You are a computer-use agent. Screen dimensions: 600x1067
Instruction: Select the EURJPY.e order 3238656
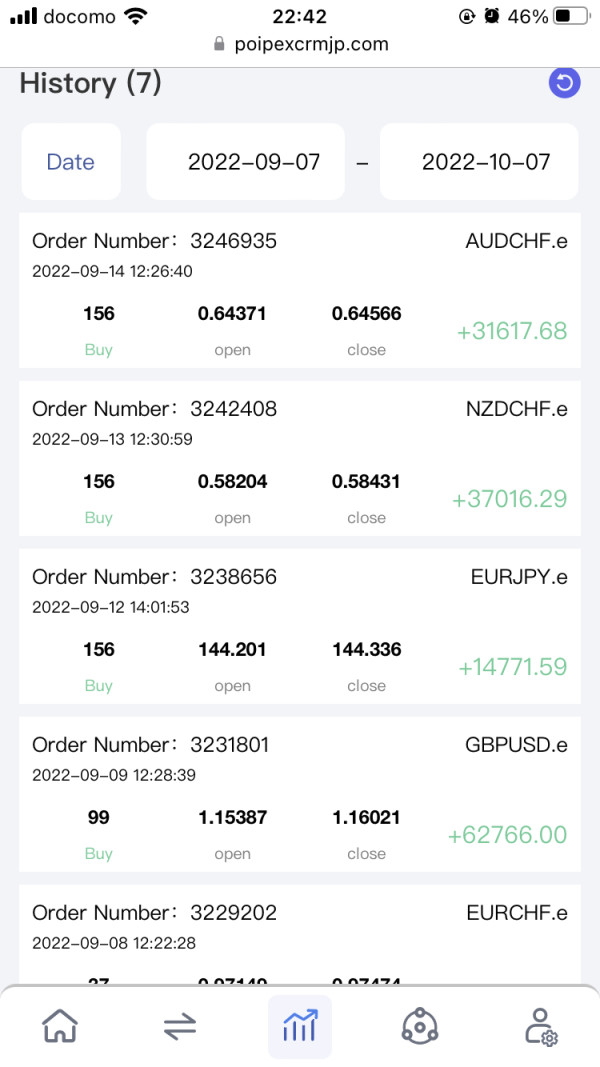tap(300, 626)
